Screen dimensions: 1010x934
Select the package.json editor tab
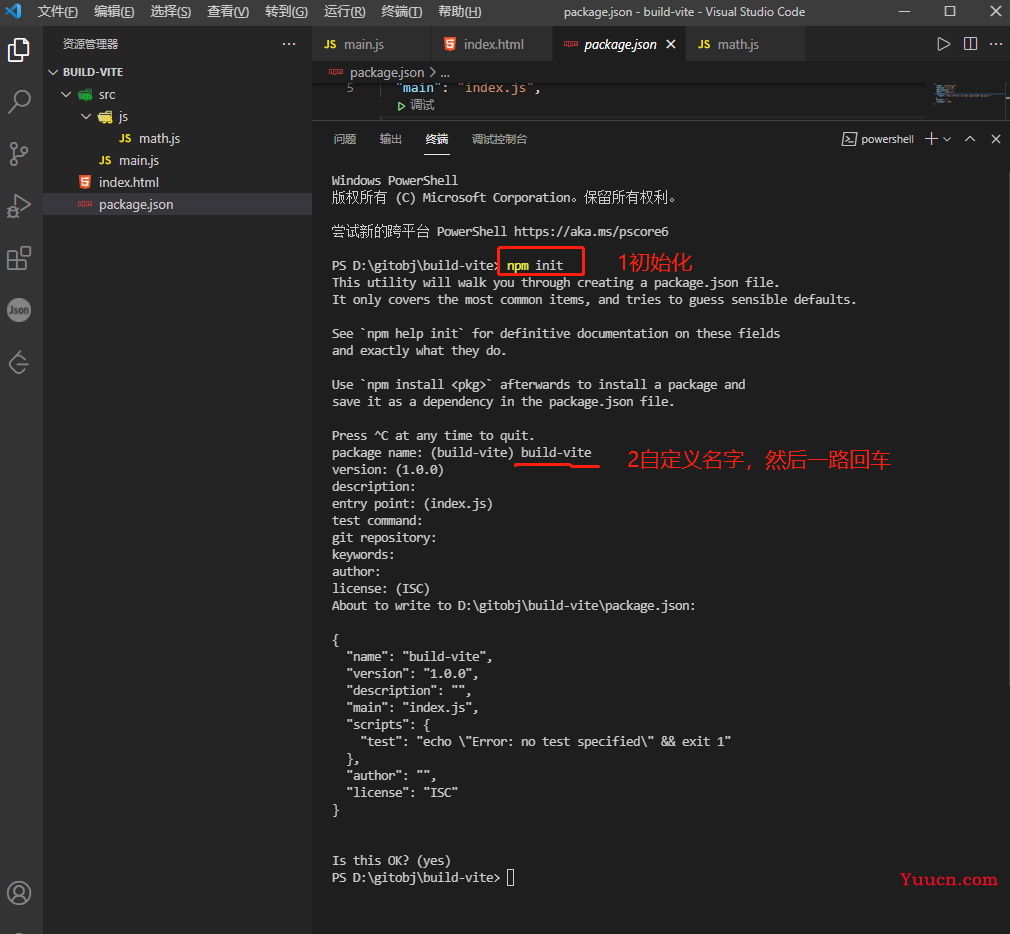(x=620, y=44)
